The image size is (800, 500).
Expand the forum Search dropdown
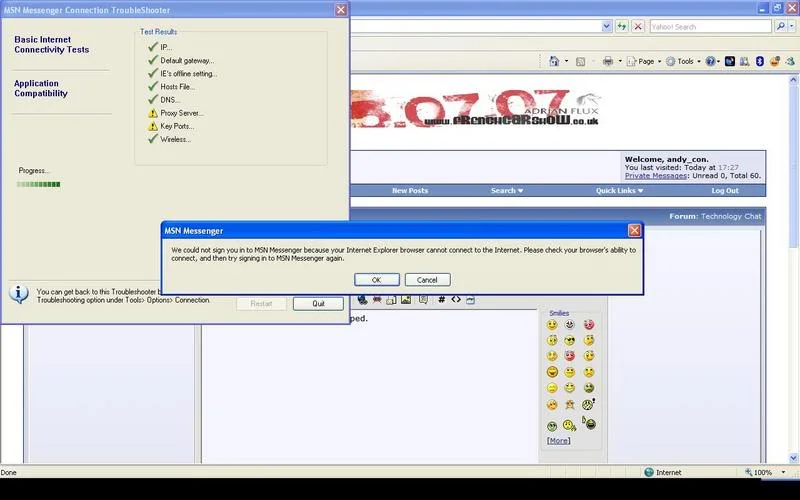click(507, 190)
